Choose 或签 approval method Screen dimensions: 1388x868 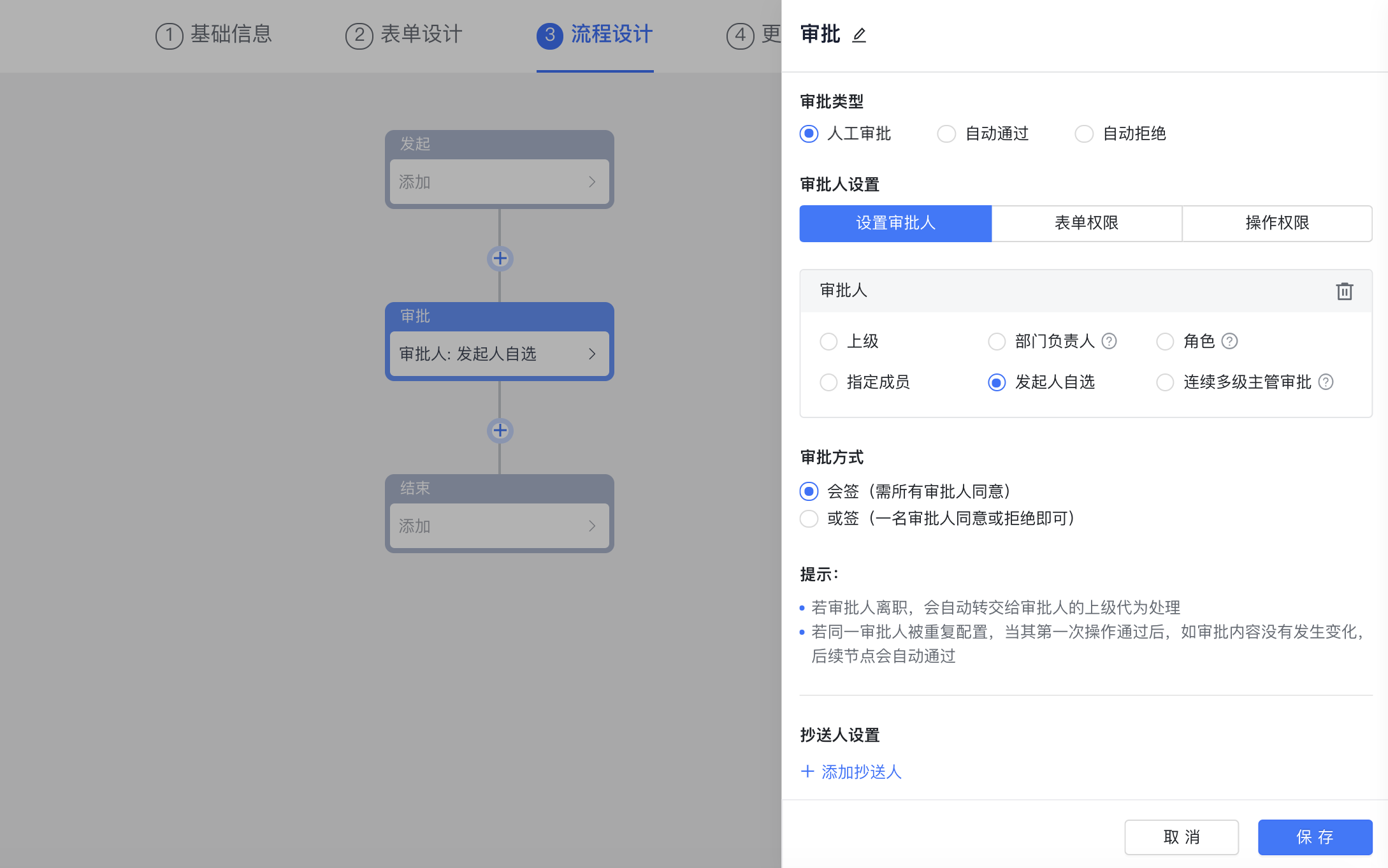809,519
